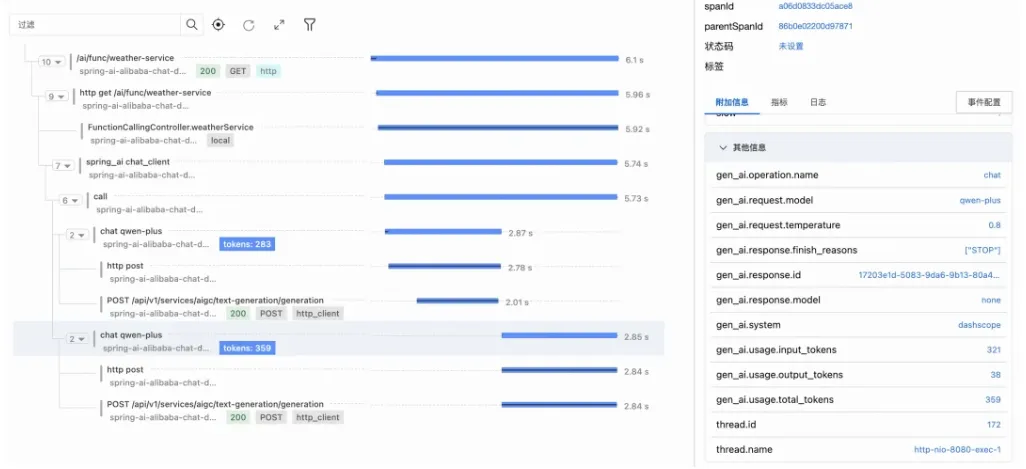This screenshot has width=1026, height=469.
Task: Open the parentSpanId link 86b0e02200d97871
Action: click(815, 26)
